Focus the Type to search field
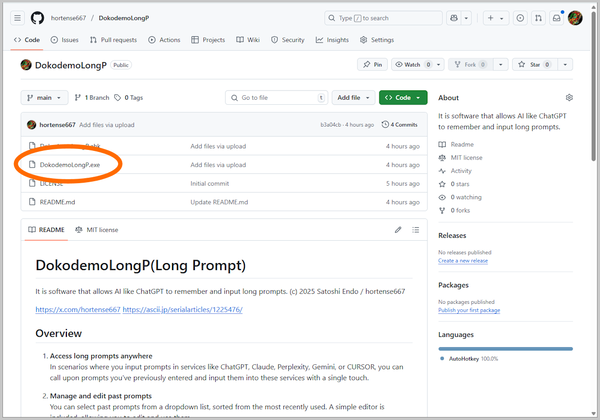600x420 pixels. click(383, 18)
